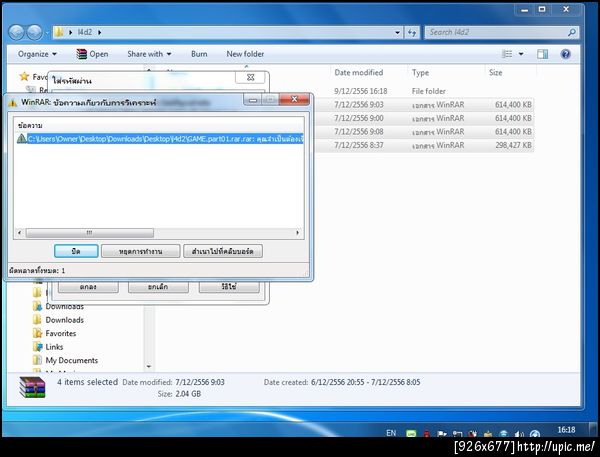
Task: Close the password dialog behind WinRAR
Action: [250, 77]
